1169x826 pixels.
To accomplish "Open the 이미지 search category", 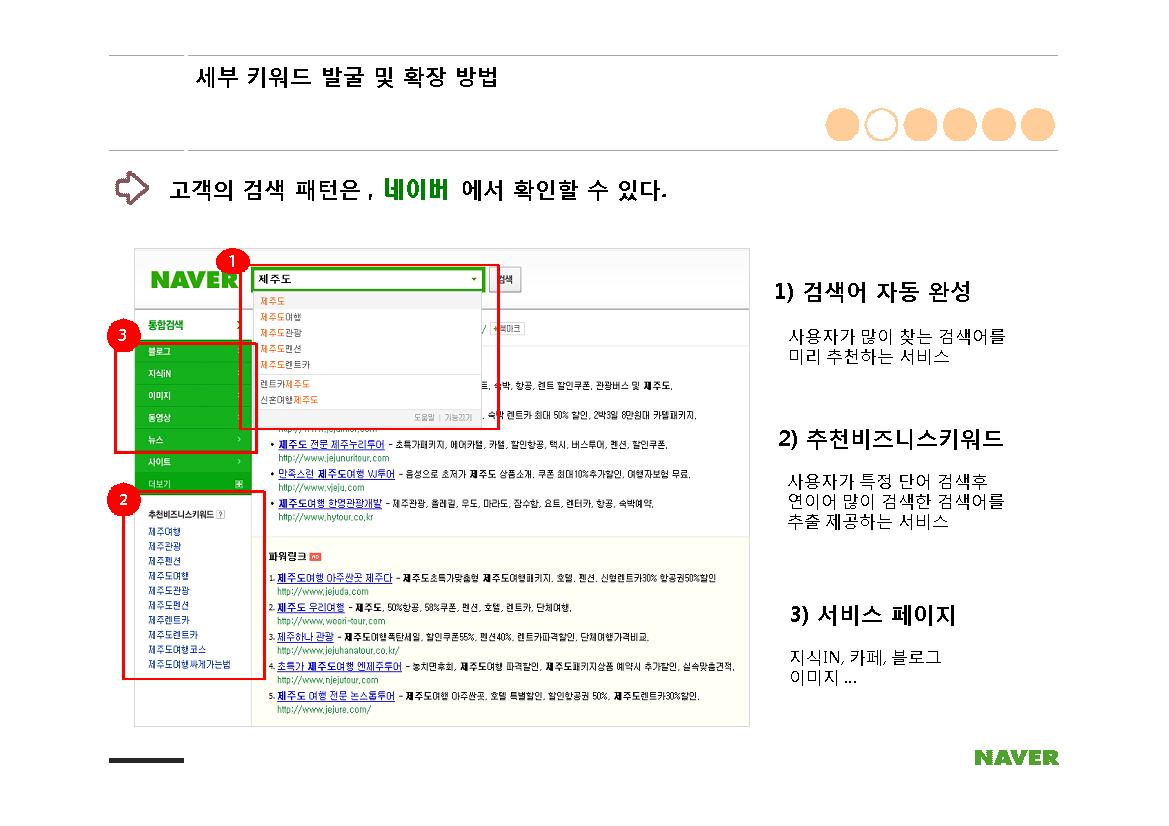I will 192,395.
